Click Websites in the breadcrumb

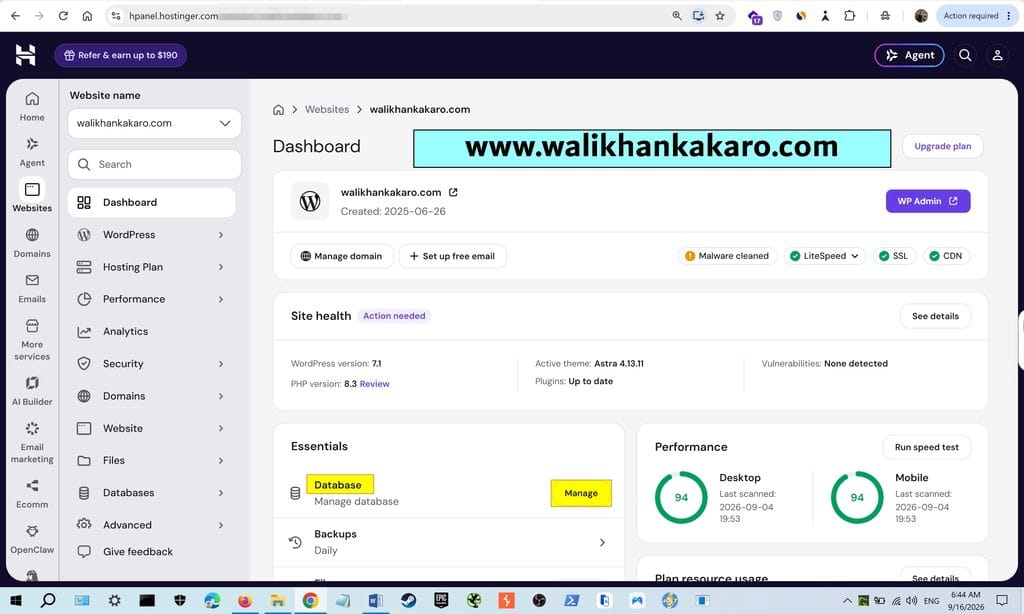click(327, 110)
